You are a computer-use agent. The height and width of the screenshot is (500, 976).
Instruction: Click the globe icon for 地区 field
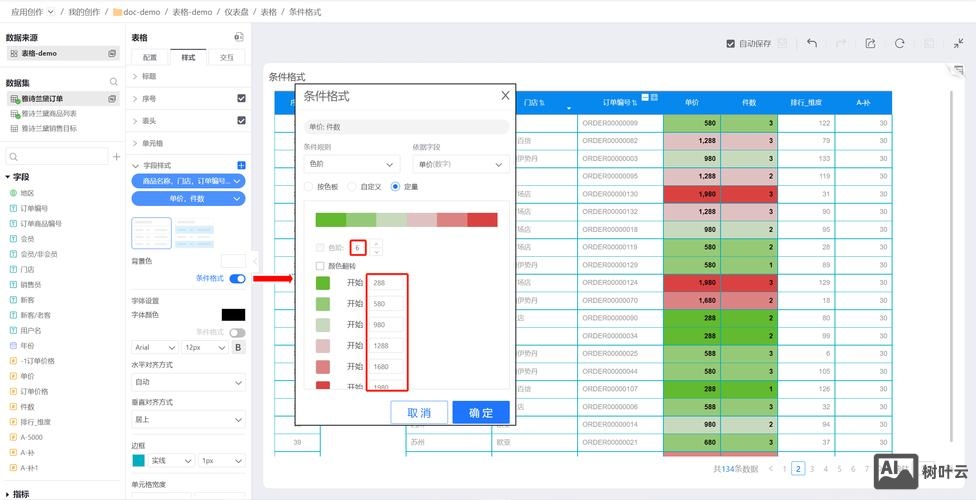14,193
